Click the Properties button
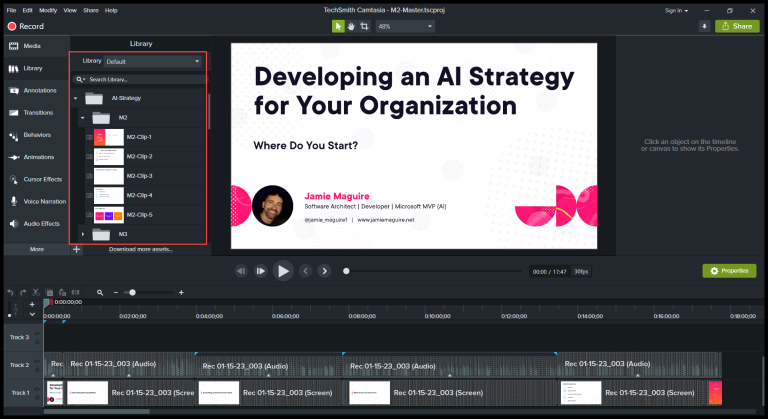768x419 pixels. pos(729,271)
